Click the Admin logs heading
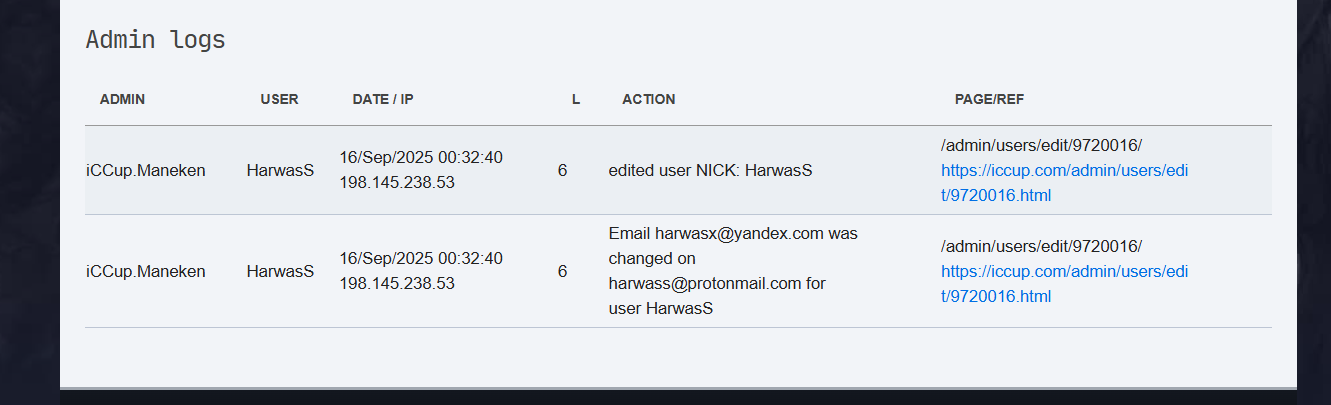 (x=155, y=40)
